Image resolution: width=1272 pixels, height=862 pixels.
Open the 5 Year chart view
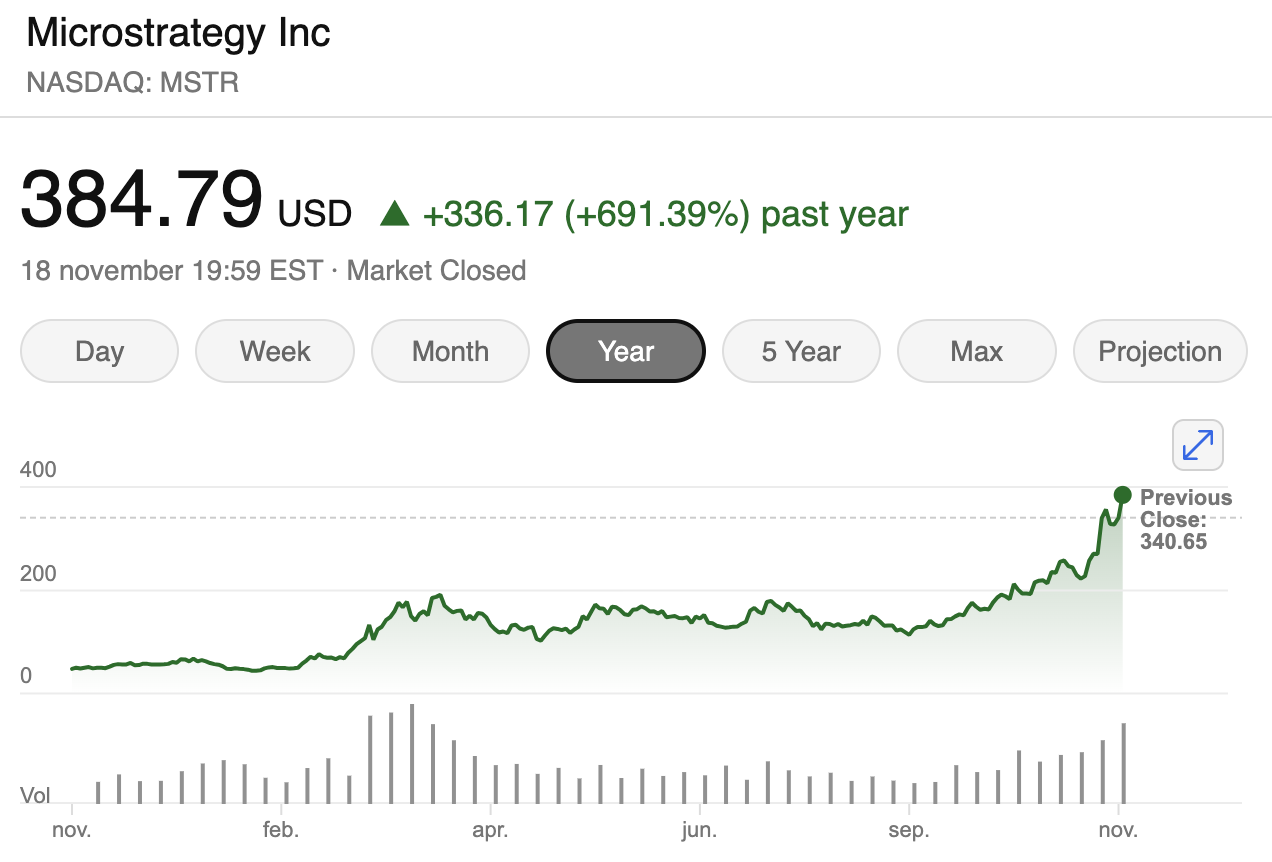coord(801,351)
